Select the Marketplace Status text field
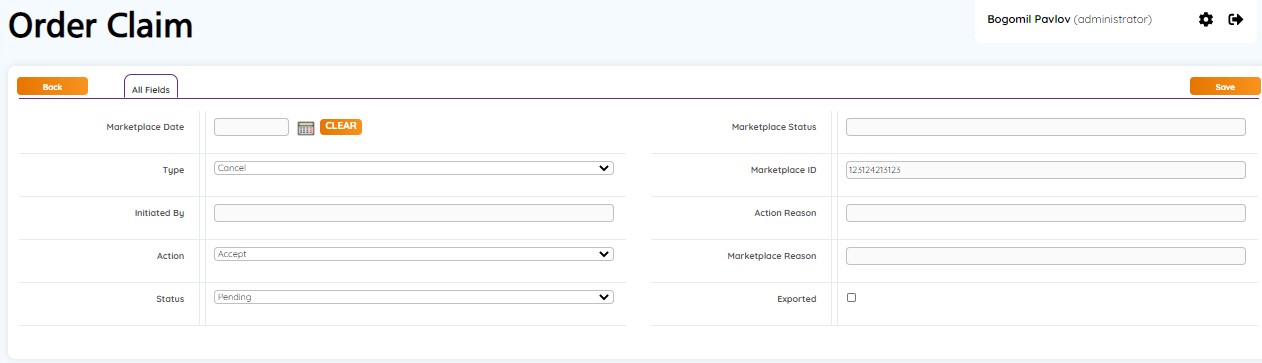This screenshot has width=1262, height=363. tap(1046, 127)
